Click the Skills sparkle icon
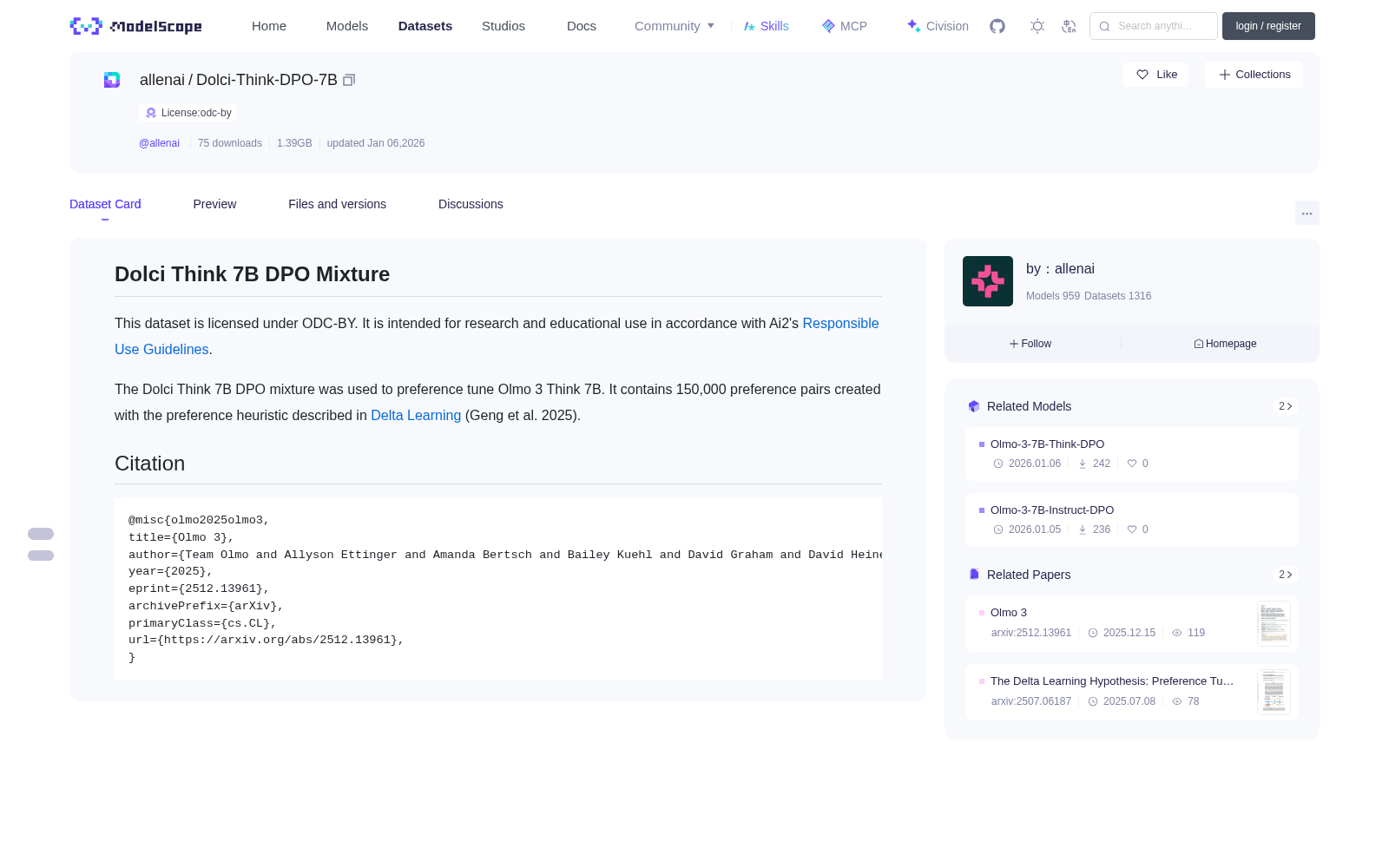Screen dimensions: 1389x868 (x=749, y=26)
